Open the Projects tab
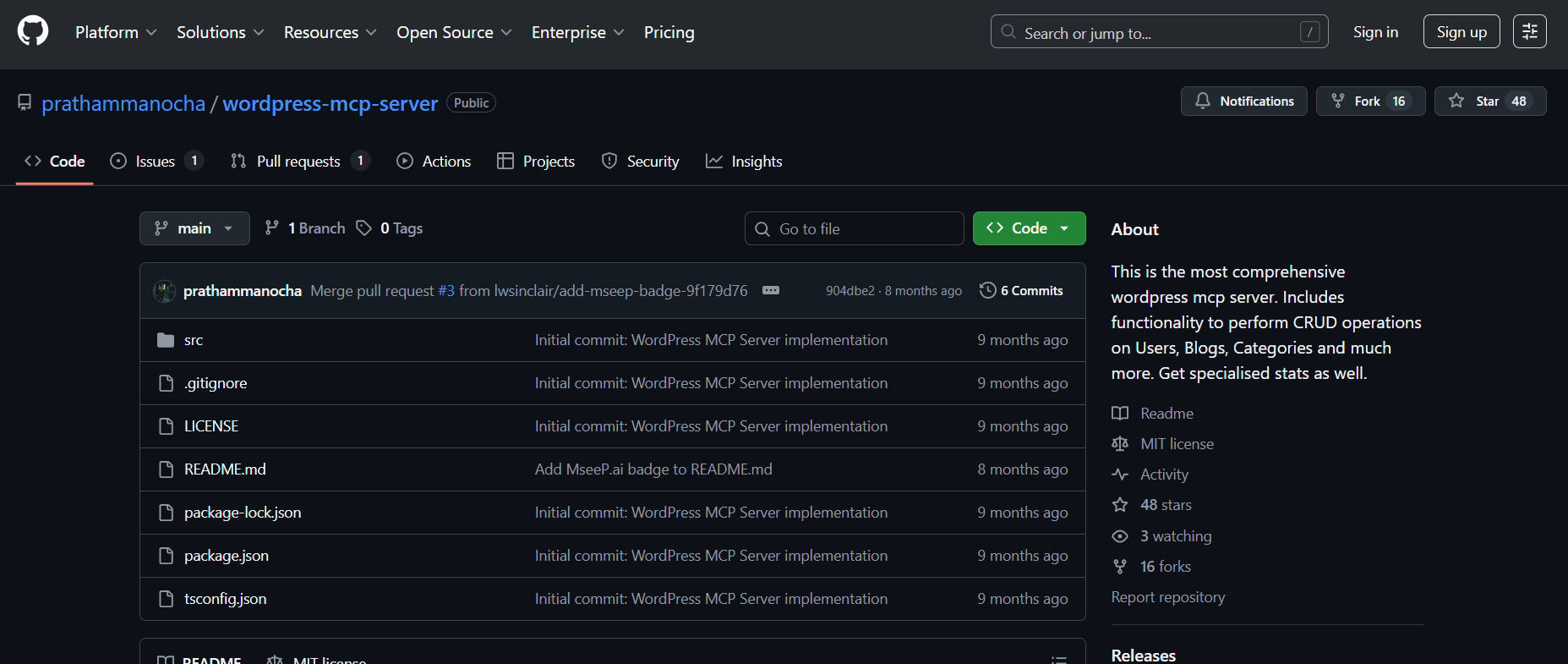Screen dimensions: 1568x664 [x=536, y=162]
